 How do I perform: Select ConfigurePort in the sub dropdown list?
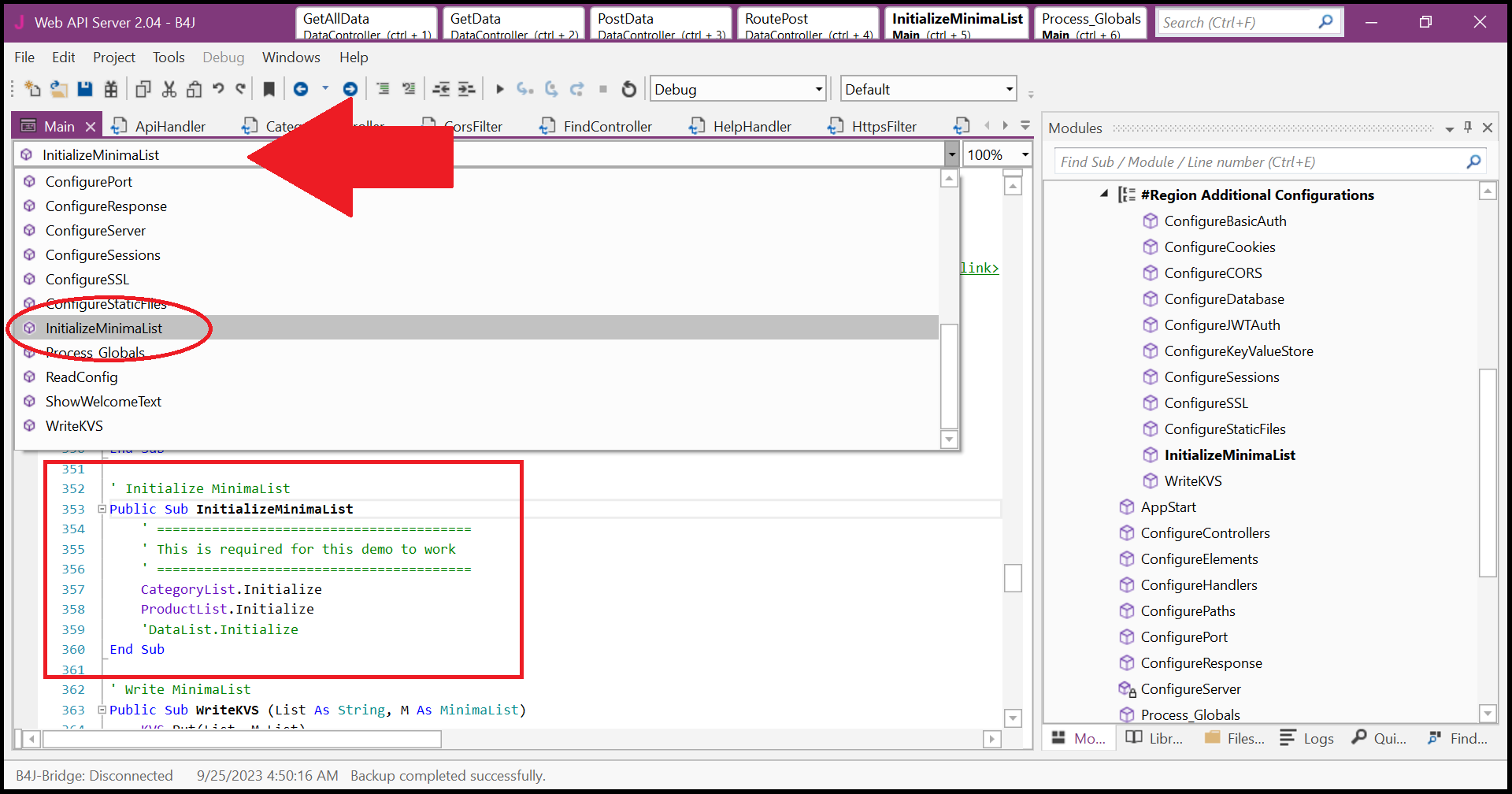tap(476, 181)
